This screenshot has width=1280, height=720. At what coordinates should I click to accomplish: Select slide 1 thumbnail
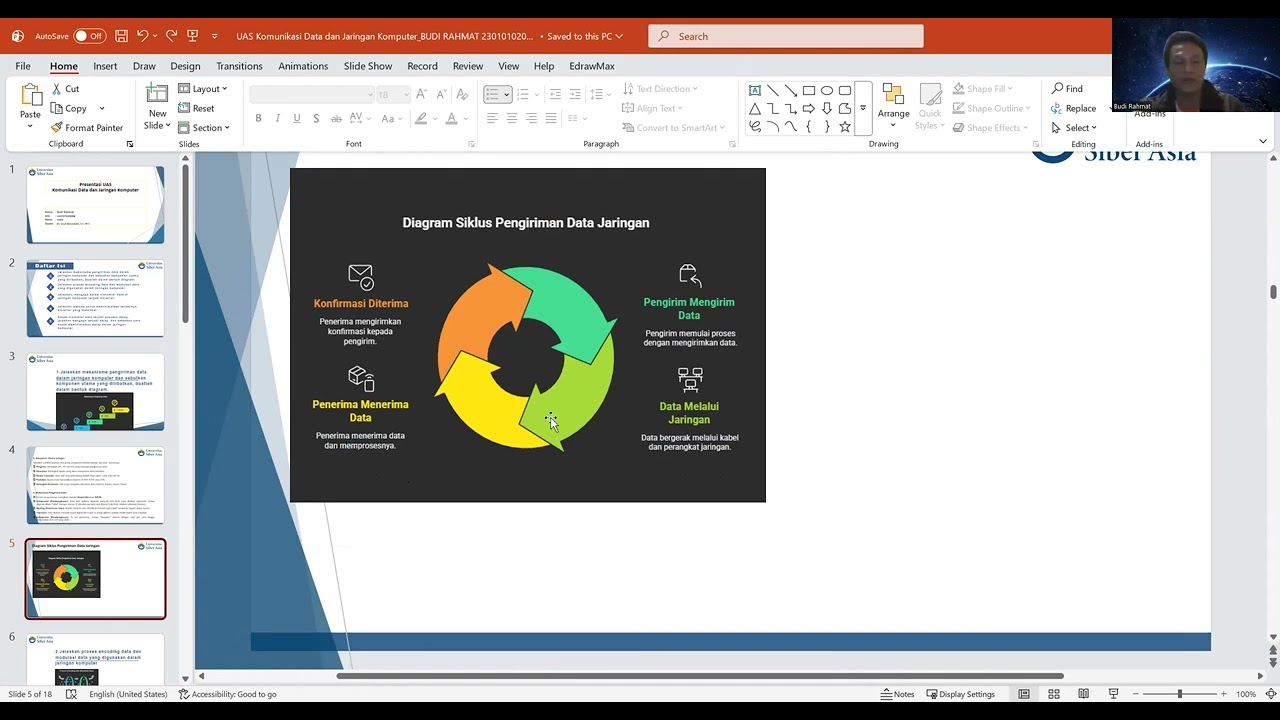click(95, 205)
